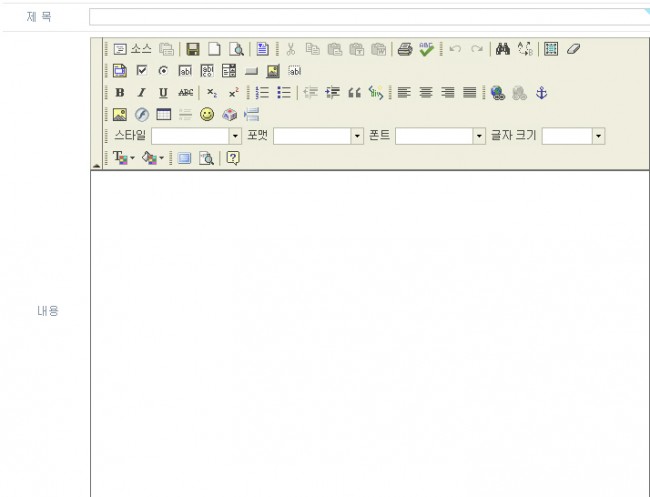This screenshot has width=650, height=497.
Task: Click the Save floppy disk icon
Action: (x=193, y=49)
